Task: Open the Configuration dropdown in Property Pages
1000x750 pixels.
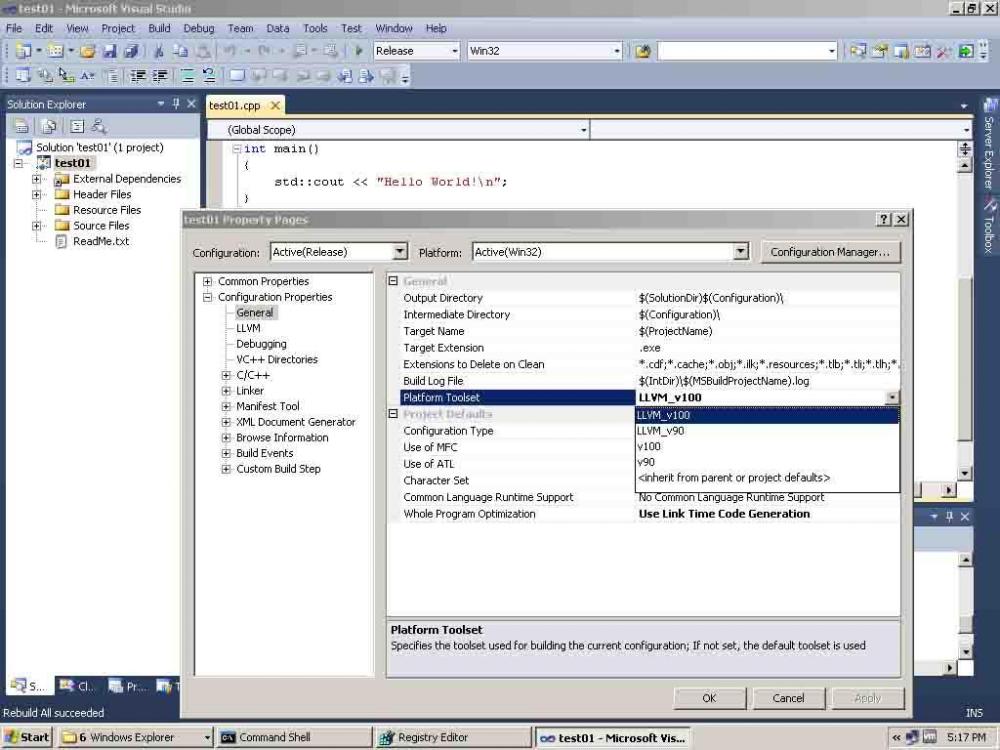Action: click(400, 253)
